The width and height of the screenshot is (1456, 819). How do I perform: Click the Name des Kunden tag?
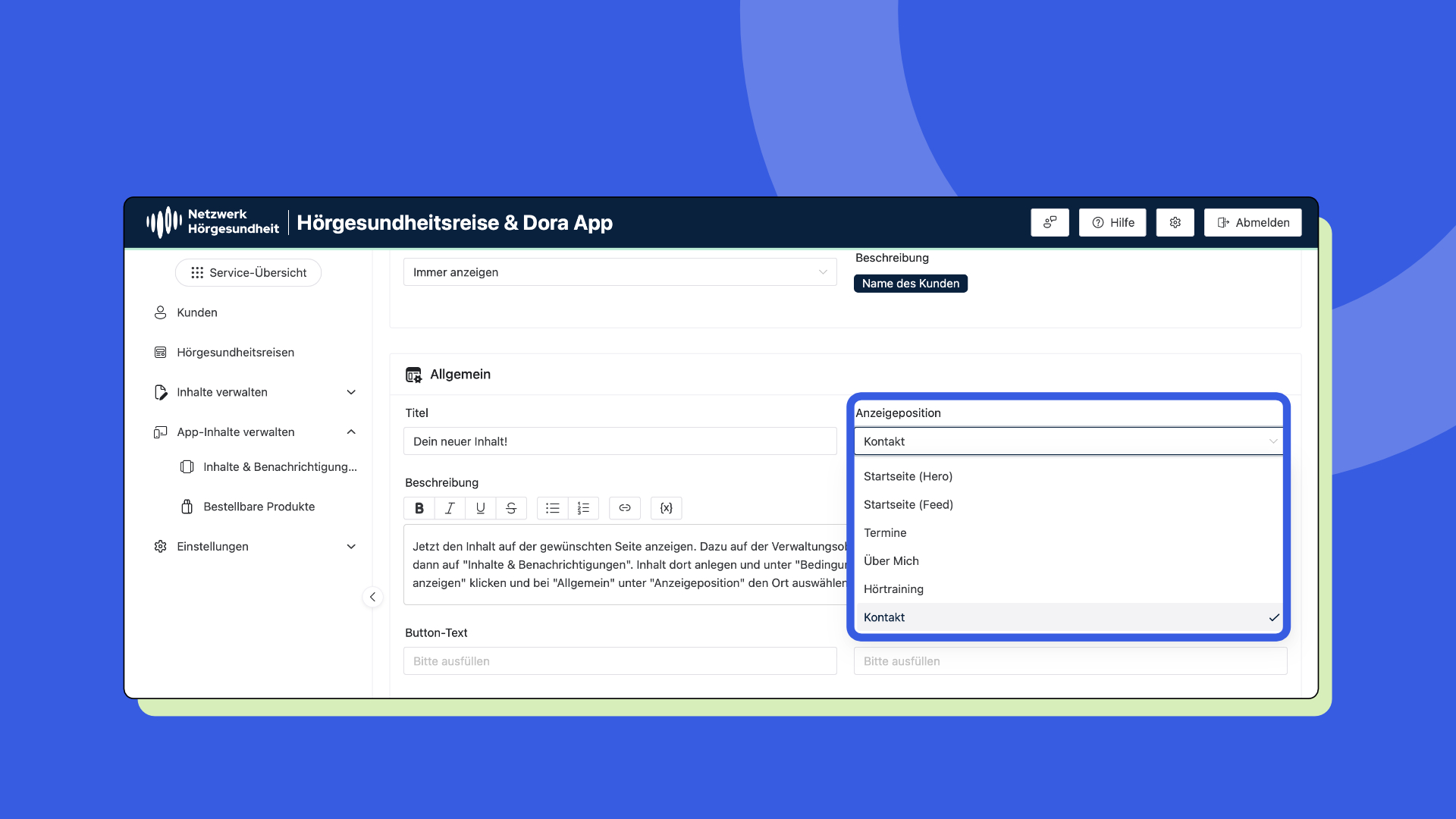910,284
